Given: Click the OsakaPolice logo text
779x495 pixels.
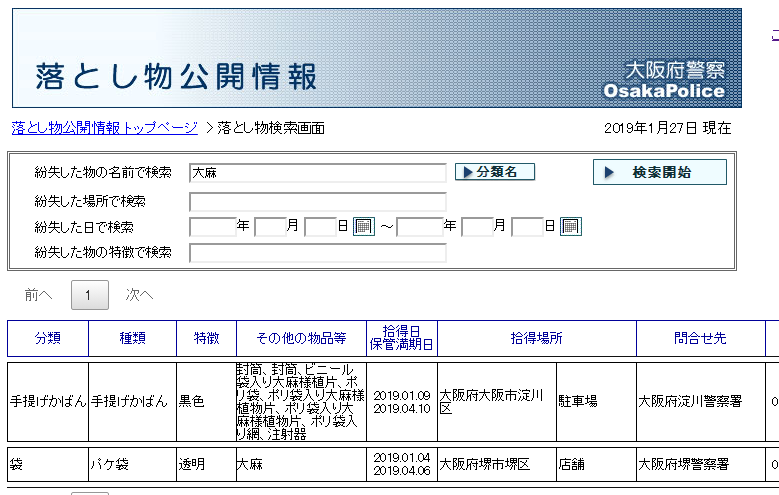Looking at the screenshot, I should (x=664, y=91).
